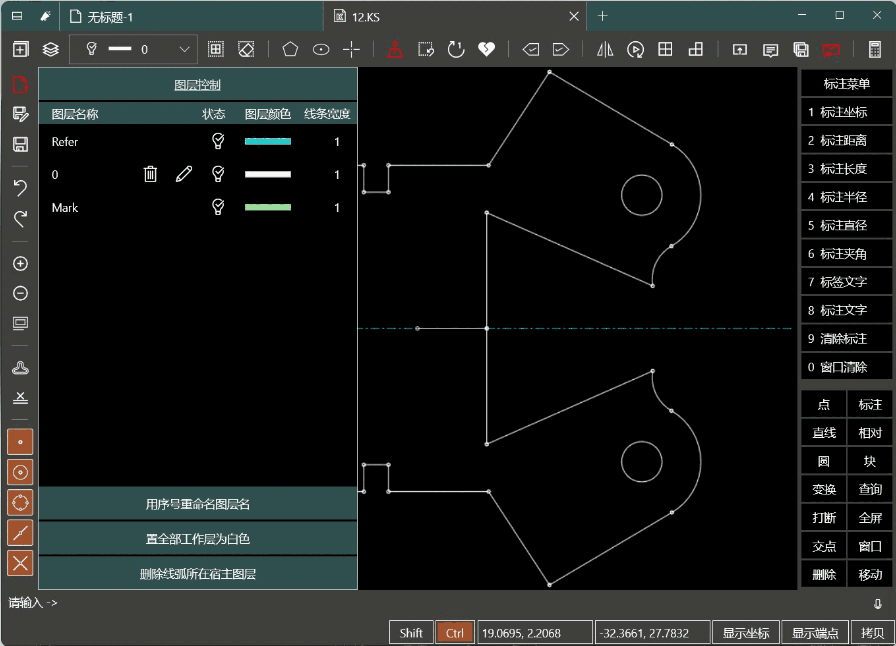Expand the arrow at command line right end

pos(877,603)
